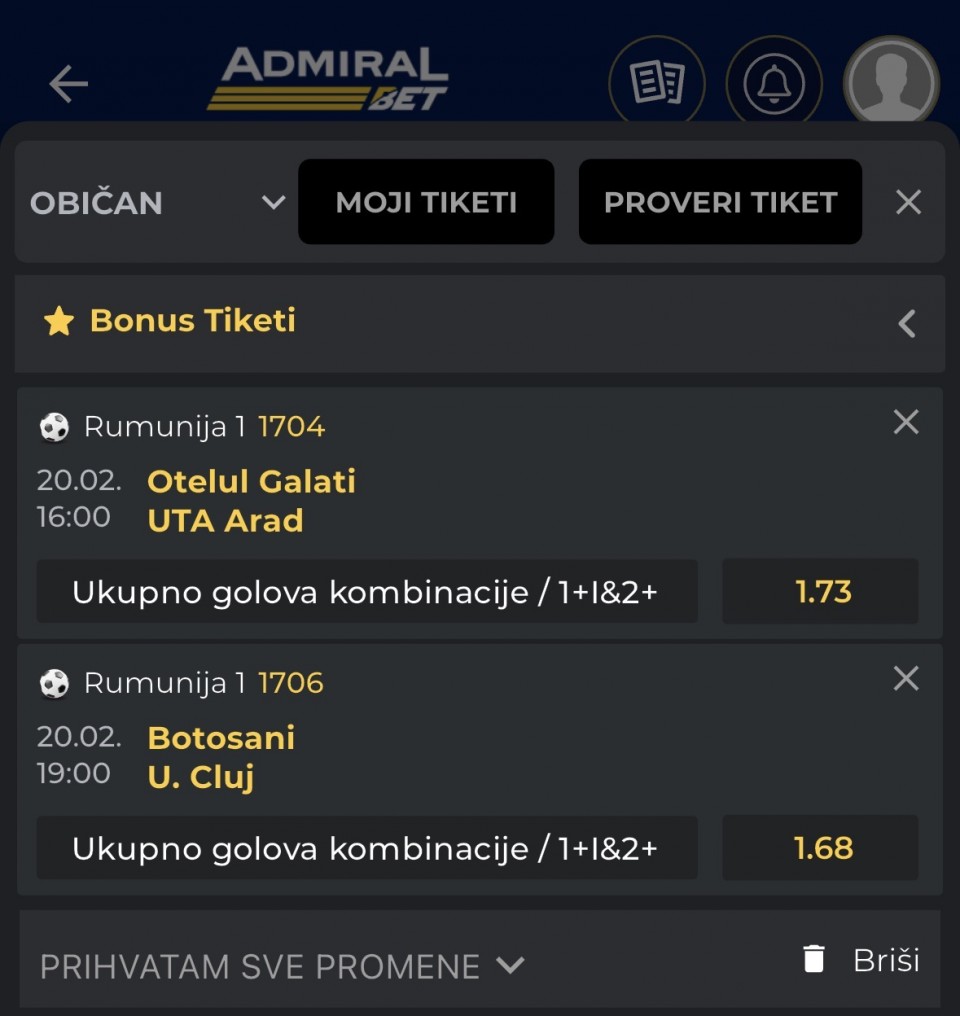Open notifications bell icon
Image resolution: width=960 pixels, height=1016 pixels.
coord(774,84)
